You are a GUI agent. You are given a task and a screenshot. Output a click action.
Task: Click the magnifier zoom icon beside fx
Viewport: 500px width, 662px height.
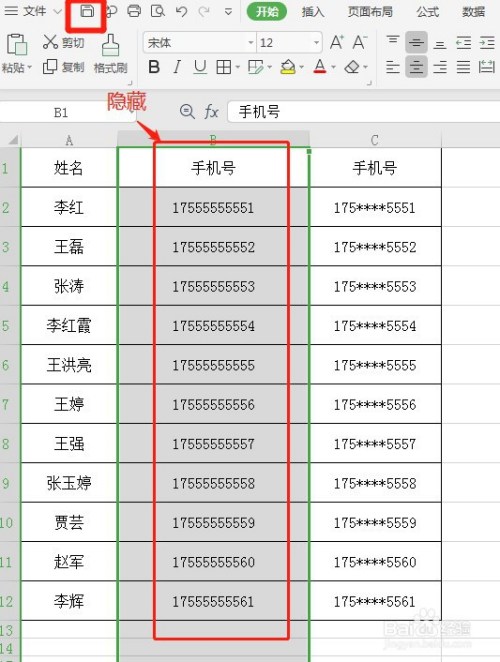tap(187, 112)
